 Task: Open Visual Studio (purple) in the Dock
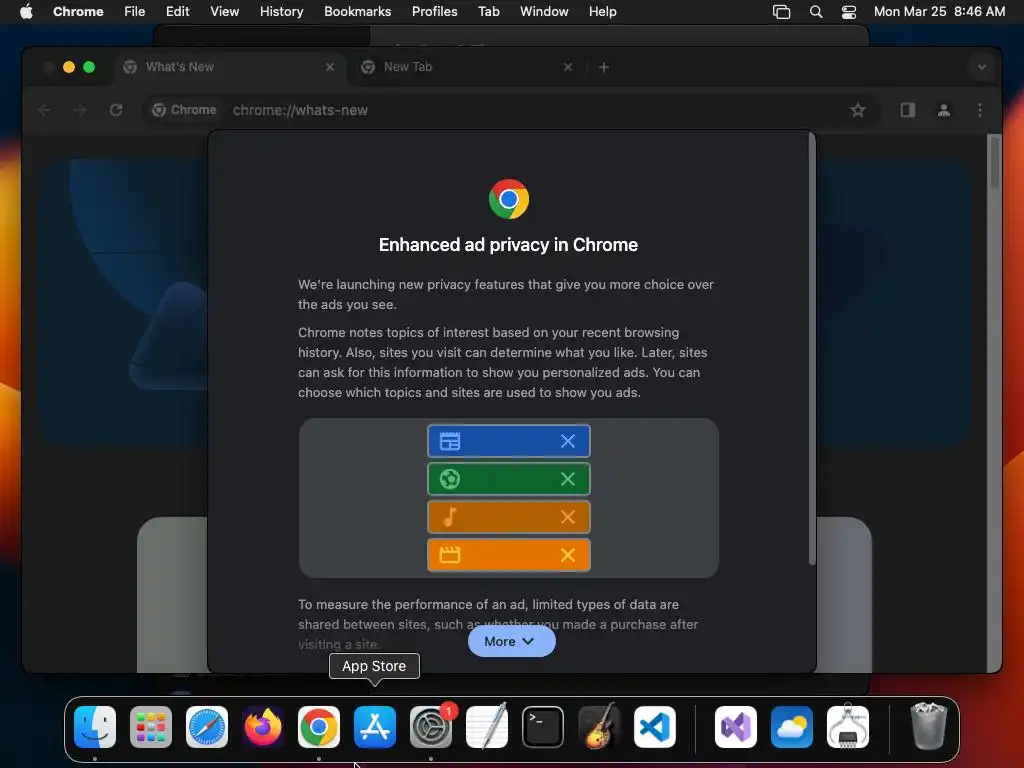click(736, 727)
